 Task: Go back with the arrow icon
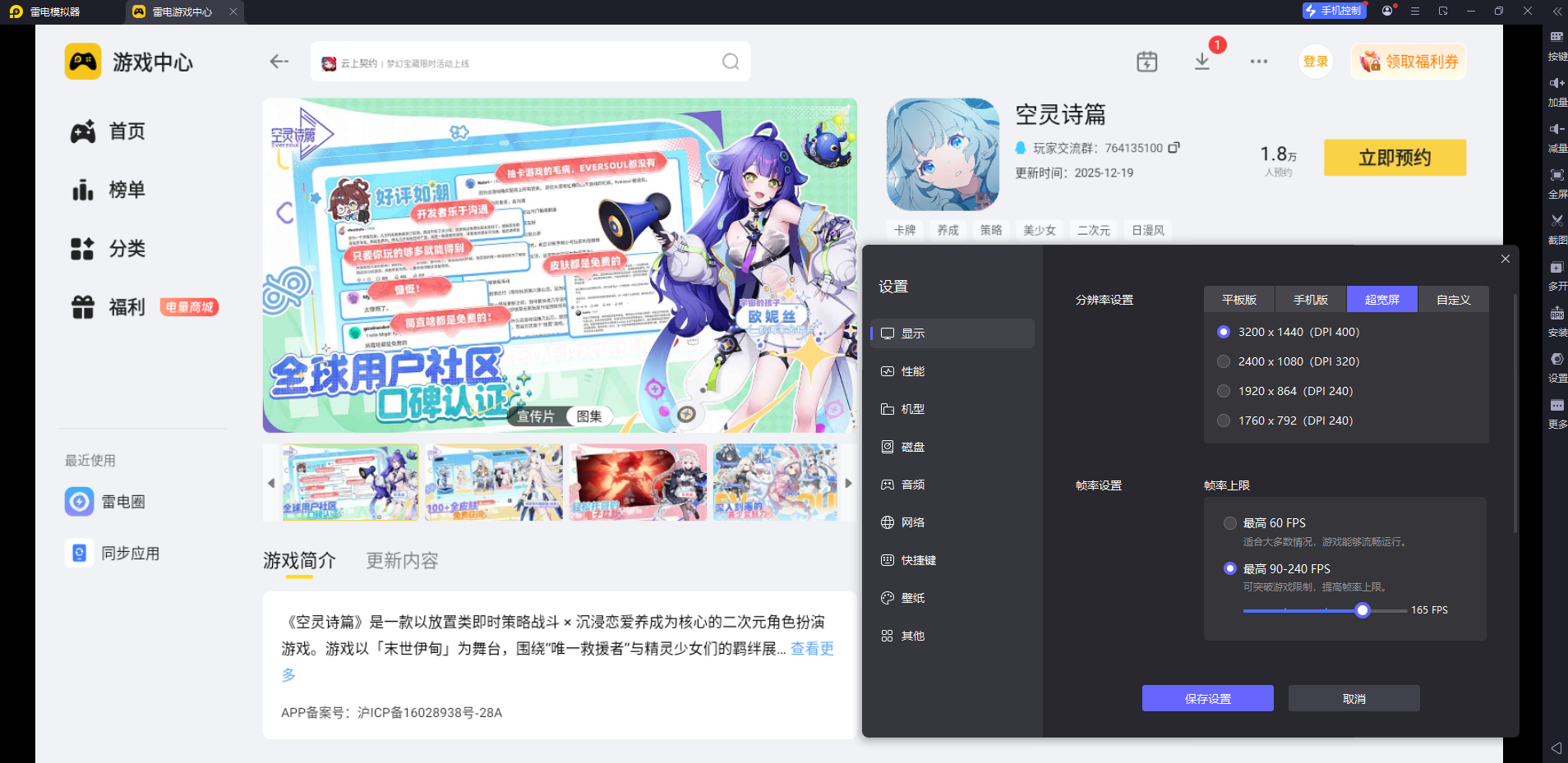pyautogui.click(x=279, y=62)
